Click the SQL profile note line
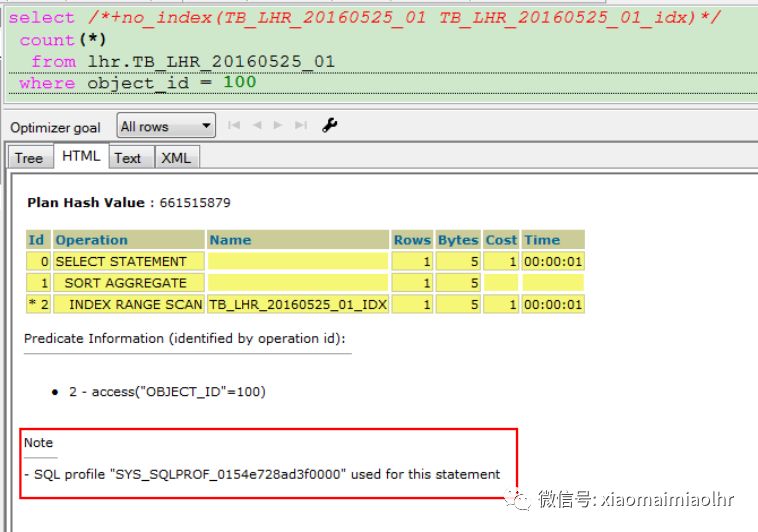The width and height of the screenshot is (758, 532). tap(262, 474)
